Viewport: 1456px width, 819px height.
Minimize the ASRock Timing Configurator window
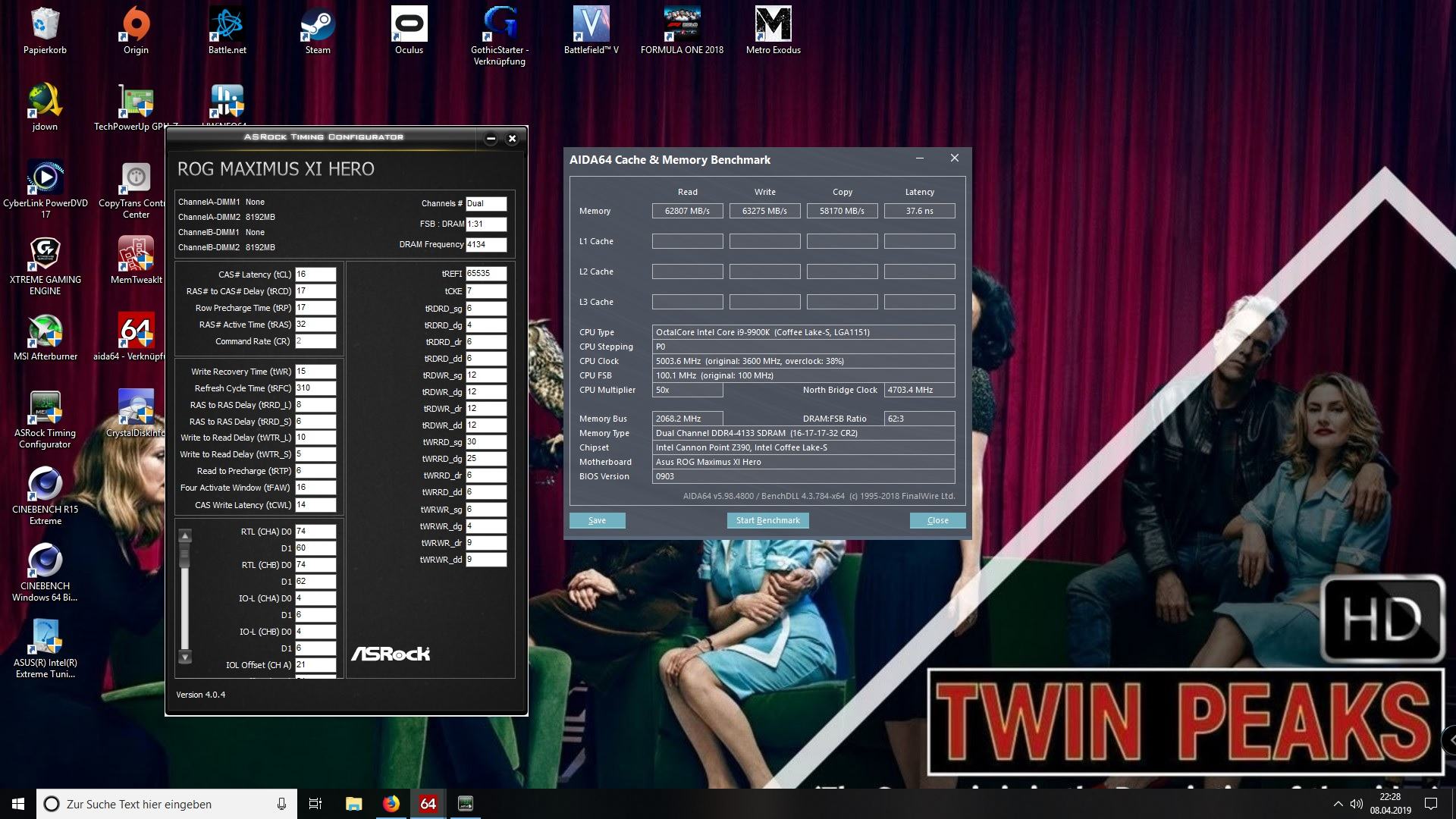491,138
